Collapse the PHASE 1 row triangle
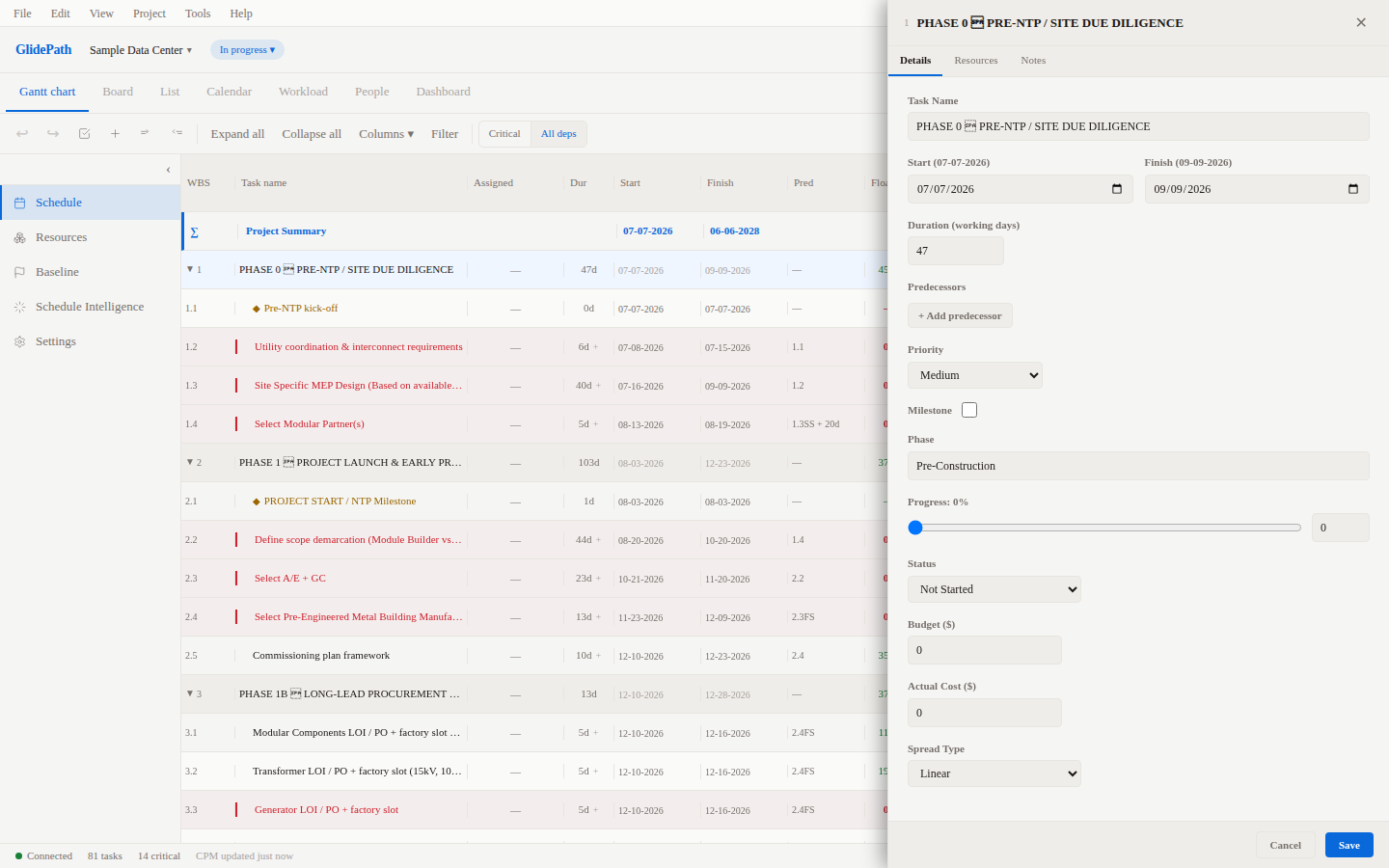 190,462
